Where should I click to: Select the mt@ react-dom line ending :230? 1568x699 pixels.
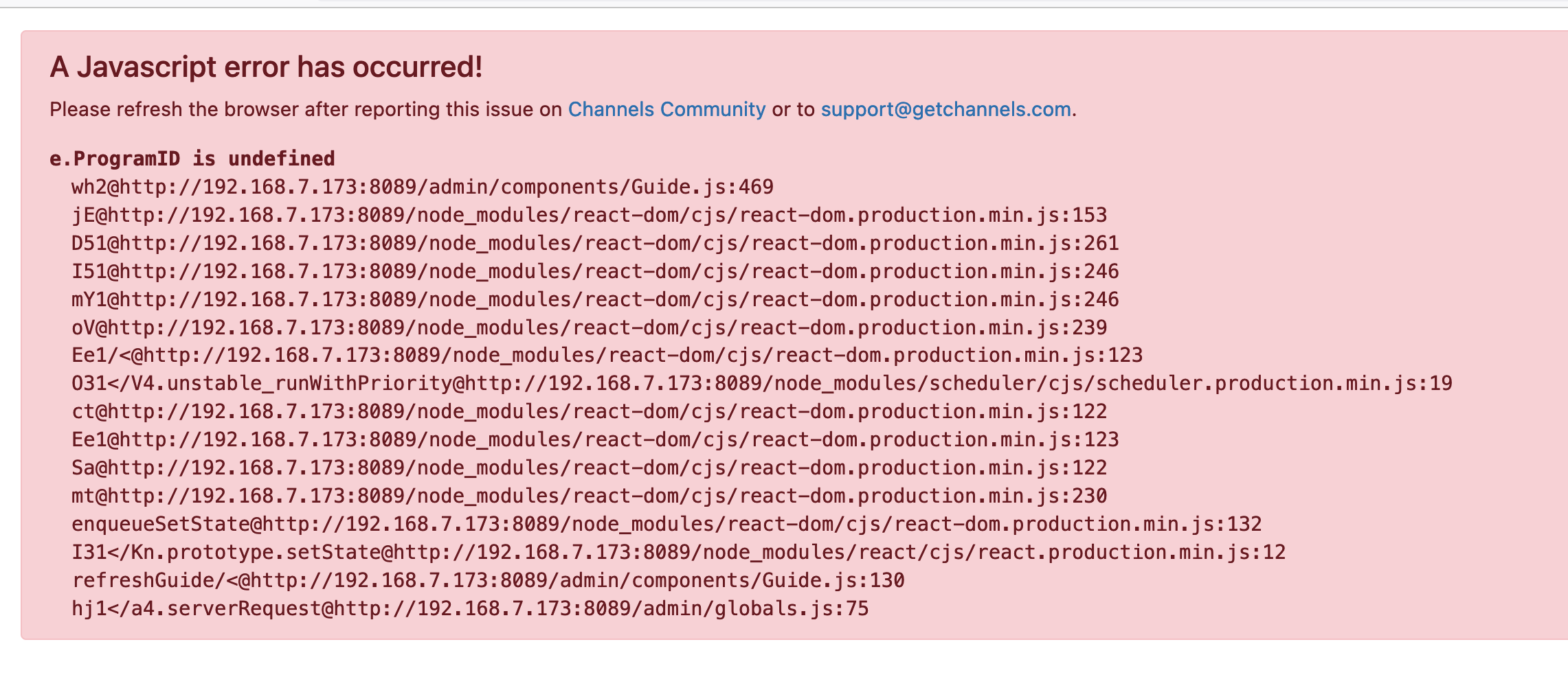pyautogui.click(x=589, y=496)
